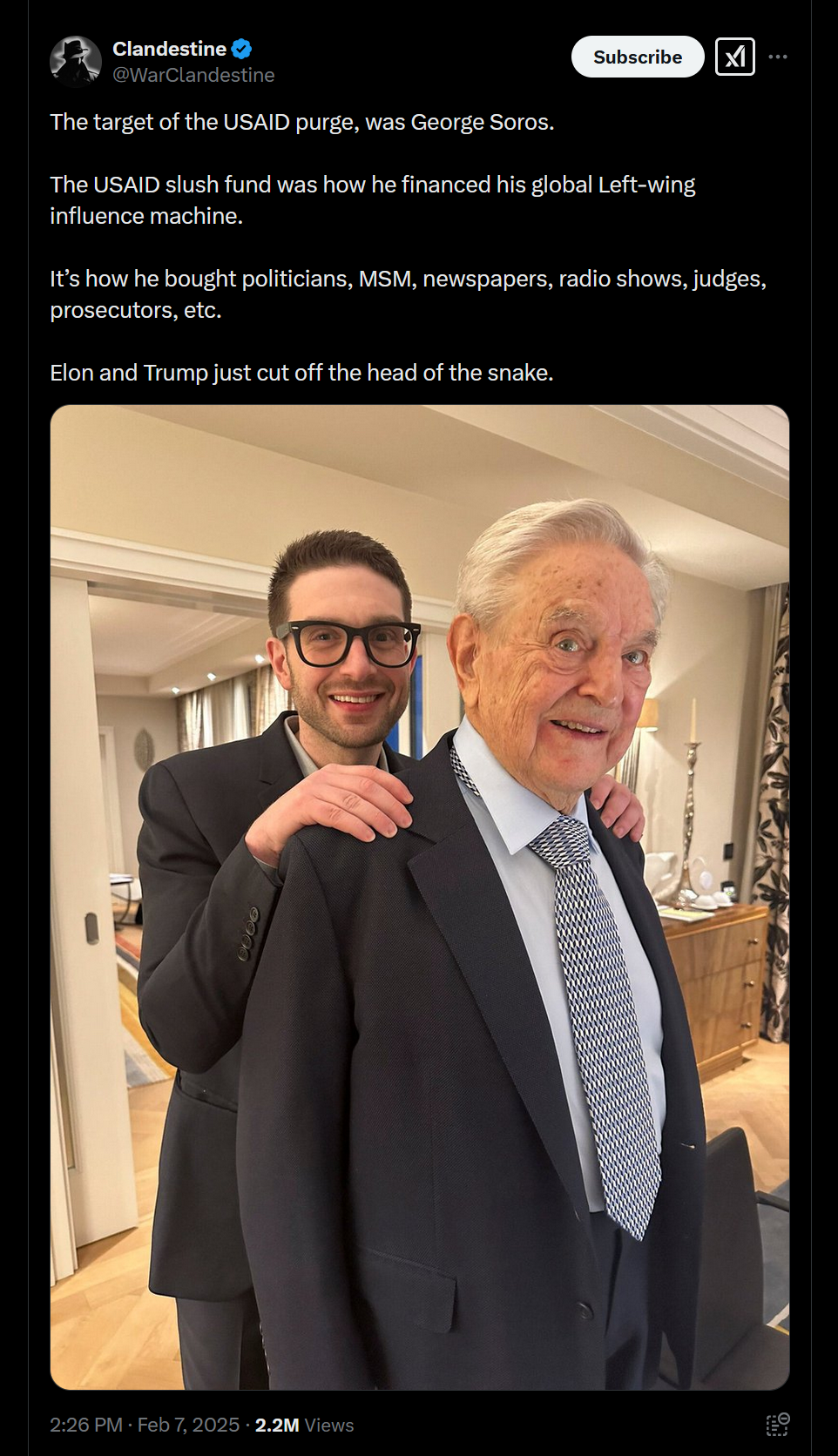Open the Clandestine profile avatar
The image size is (838, 1456).
click(76, 61)
